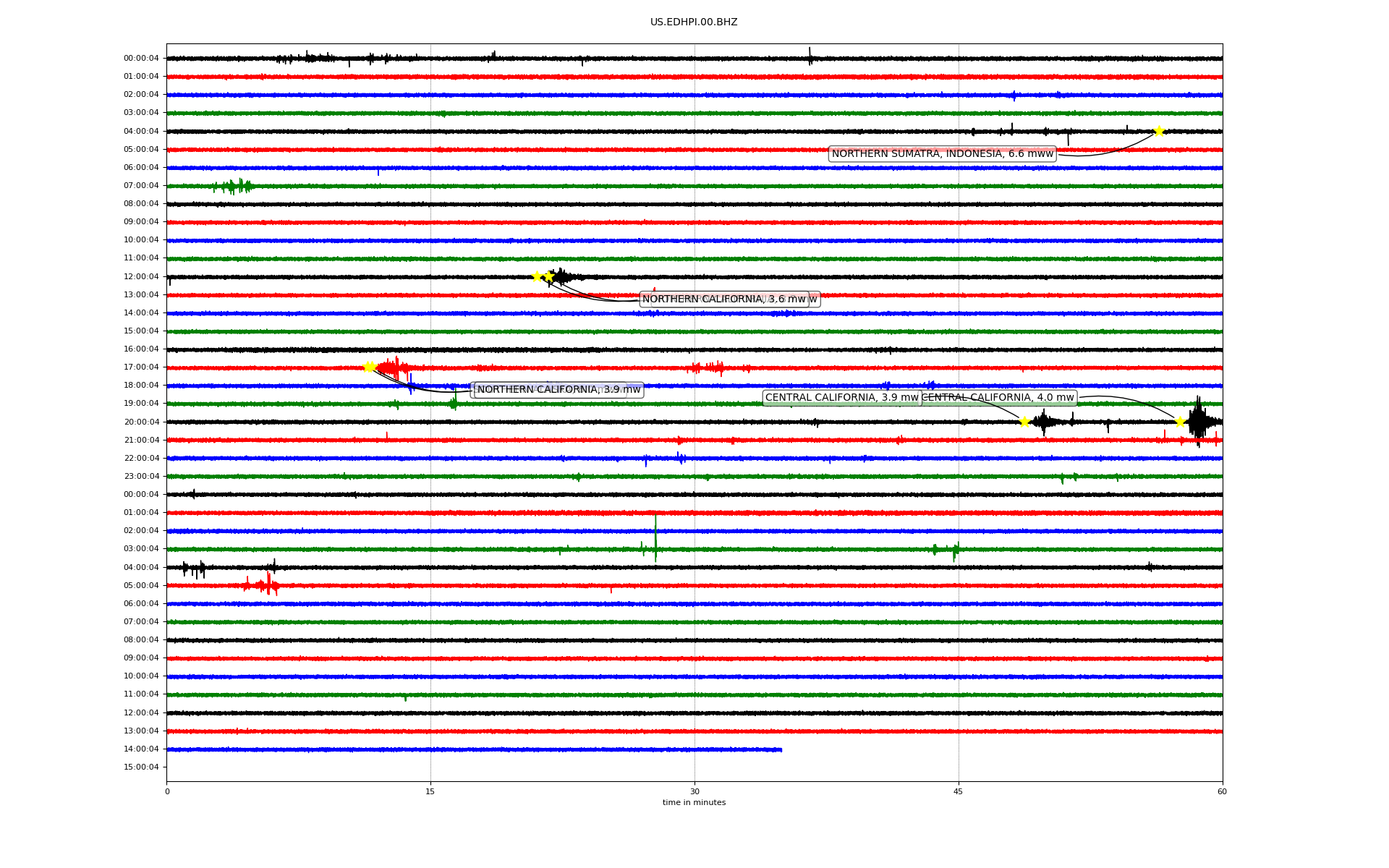Click the yellow star for Central California 3.9 event

(x=1024, y=422)
